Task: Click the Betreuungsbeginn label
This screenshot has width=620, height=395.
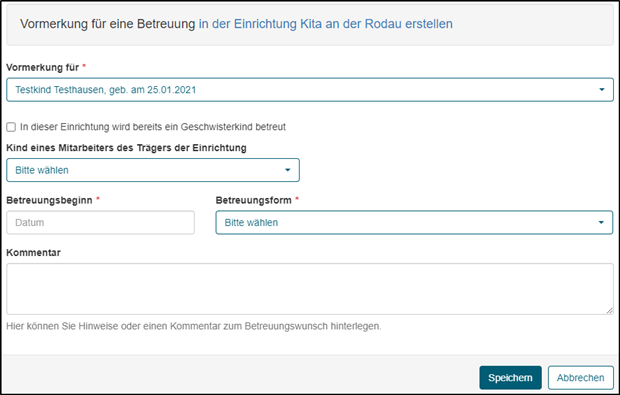Action: point(49,200)
